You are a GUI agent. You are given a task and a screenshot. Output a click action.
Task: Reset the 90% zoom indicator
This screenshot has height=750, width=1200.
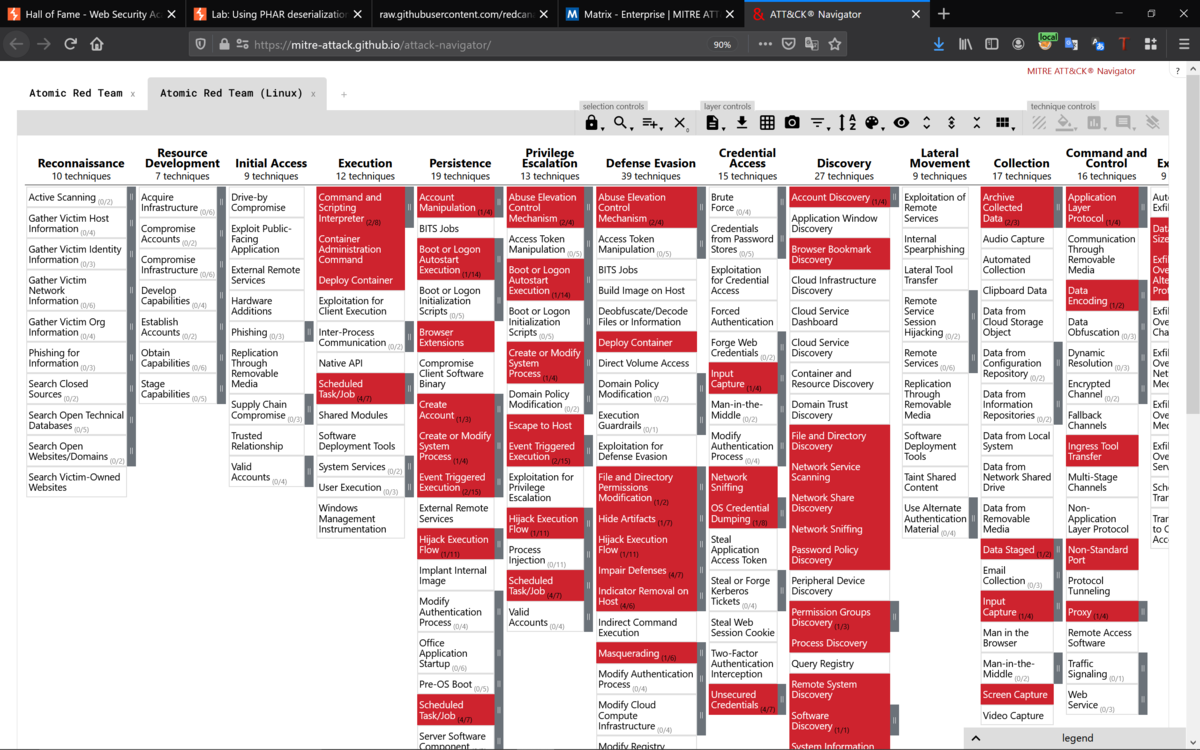pos(722,44)
